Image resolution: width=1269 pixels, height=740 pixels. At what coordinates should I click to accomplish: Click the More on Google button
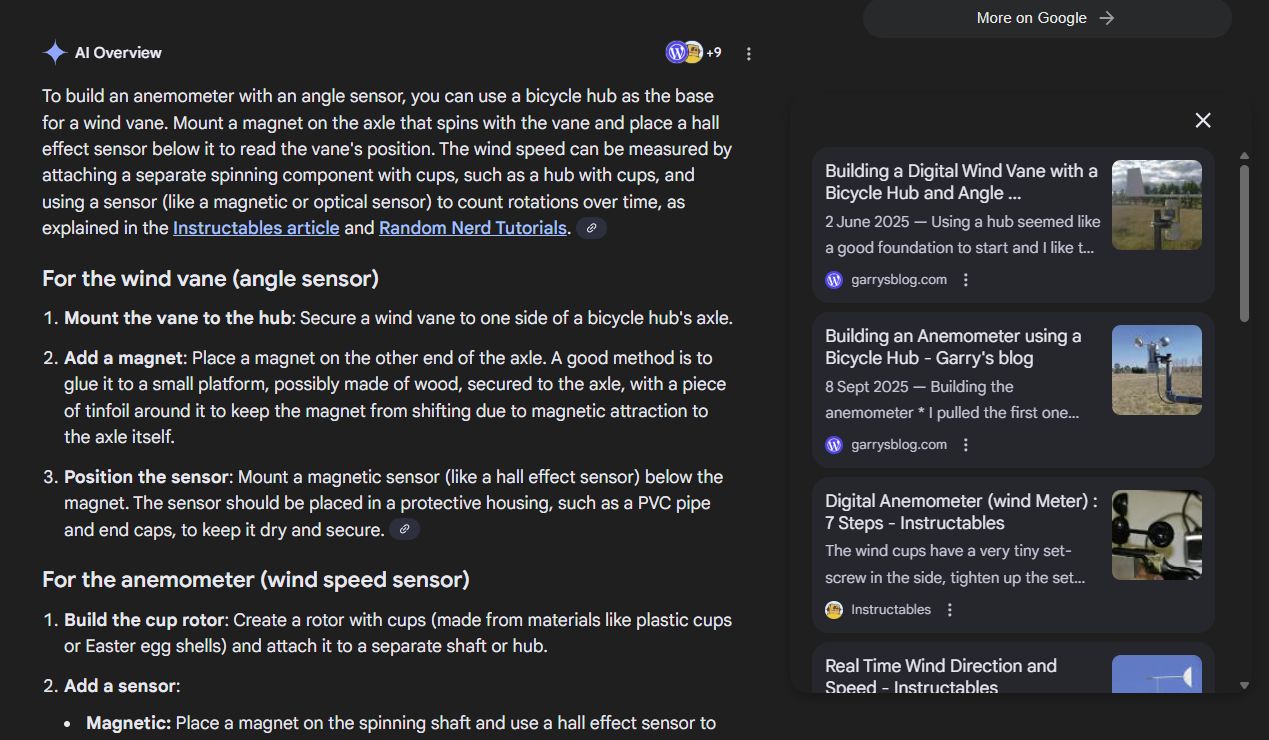(x=1046, y=18)
